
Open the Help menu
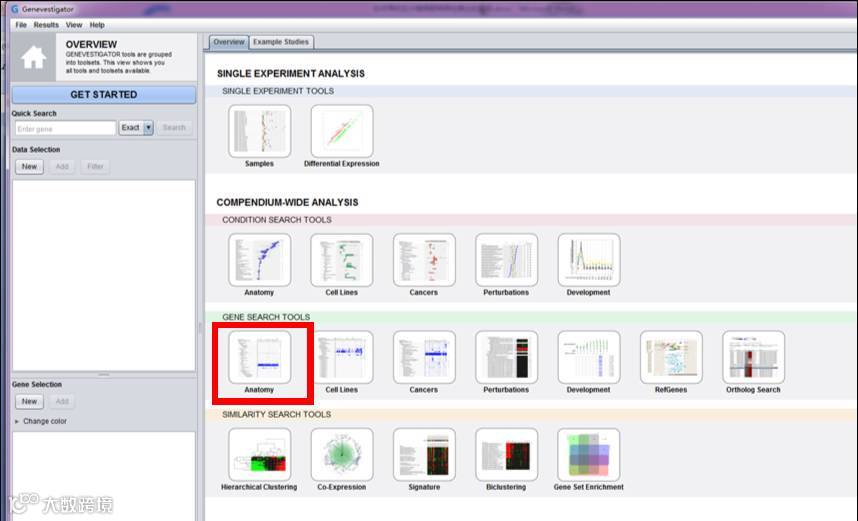pos(97,25)
